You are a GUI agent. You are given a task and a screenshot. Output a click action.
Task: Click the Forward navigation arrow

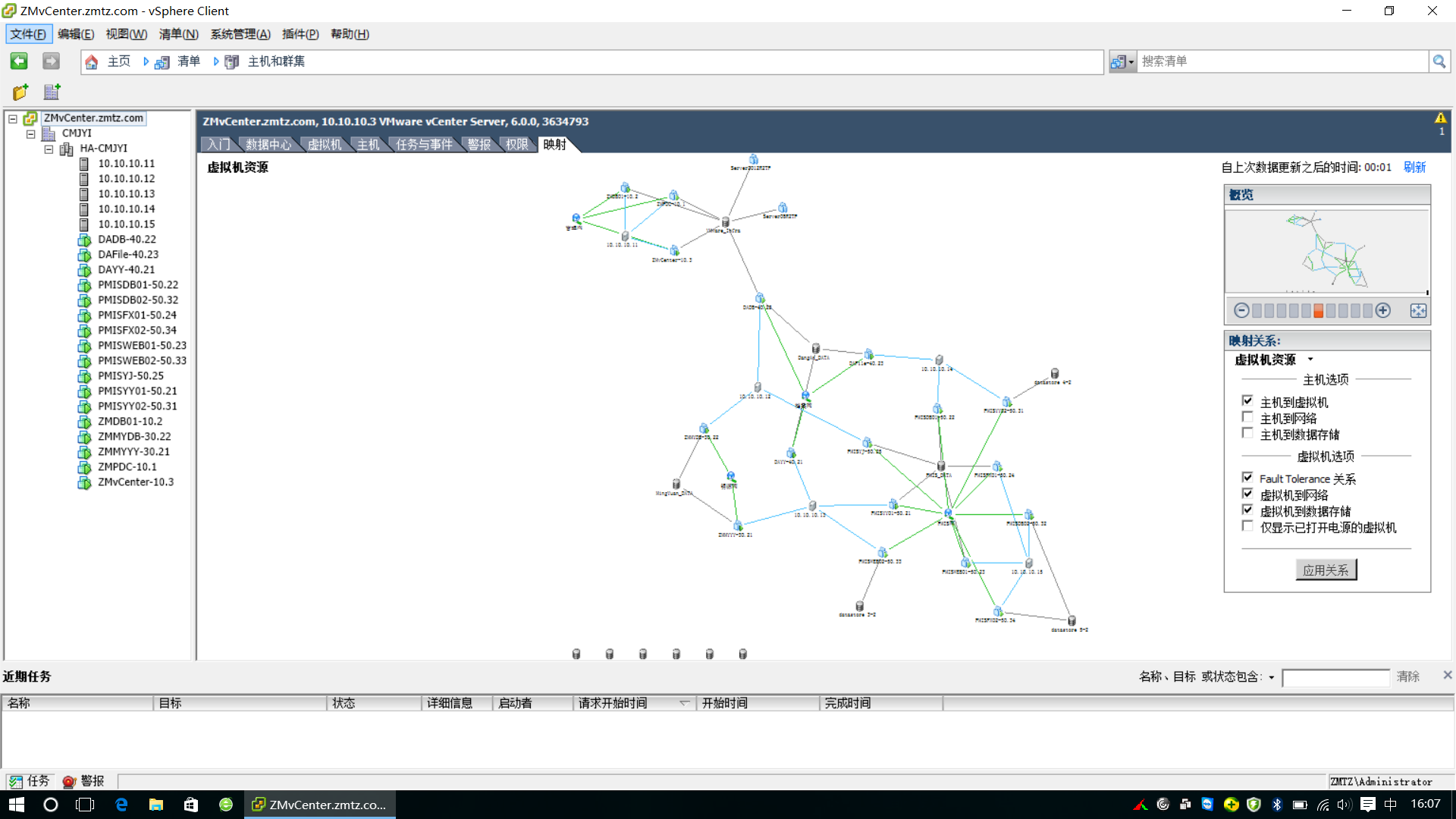point(51,61)
